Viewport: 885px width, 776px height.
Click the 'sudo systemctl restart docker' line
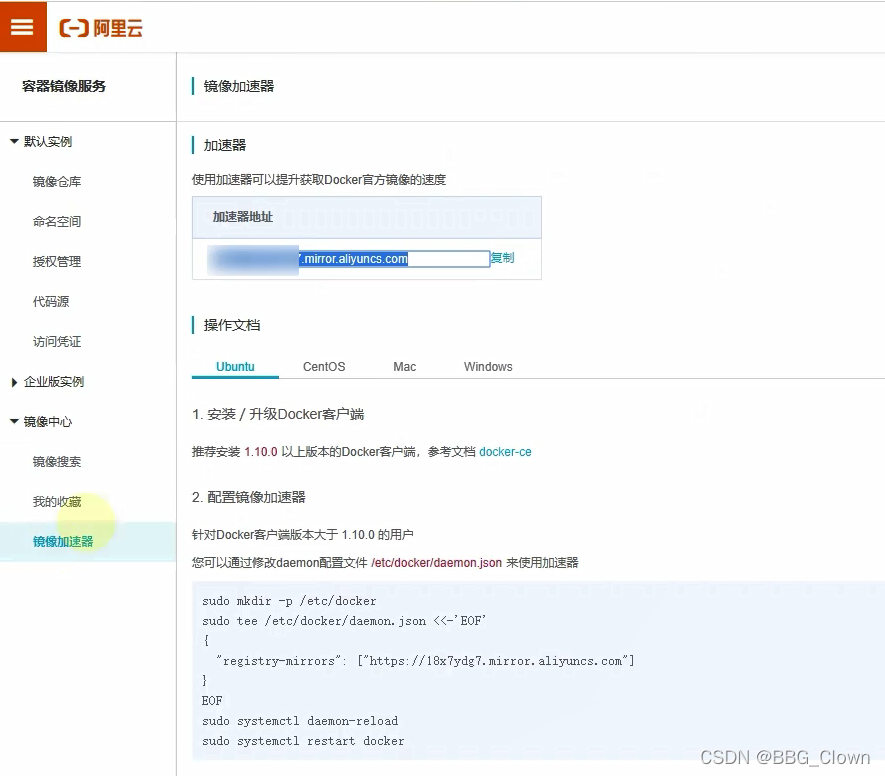pos(303,741)
